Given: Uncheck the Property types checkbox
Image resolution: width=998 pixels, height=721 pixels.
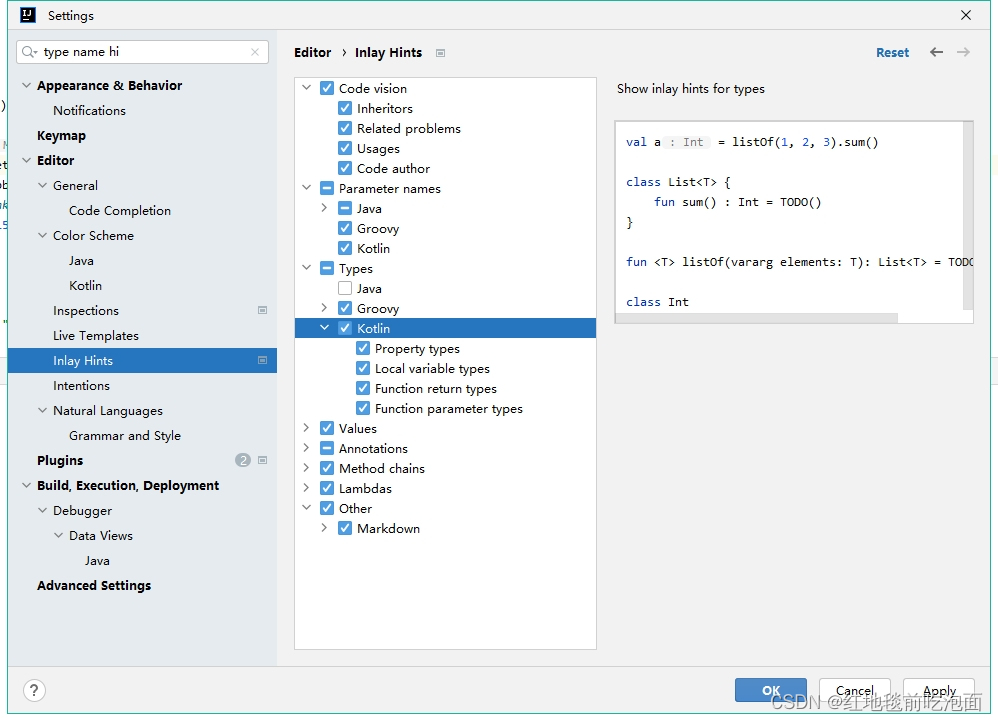Looking at the screenshot, I should coord(362,348).
